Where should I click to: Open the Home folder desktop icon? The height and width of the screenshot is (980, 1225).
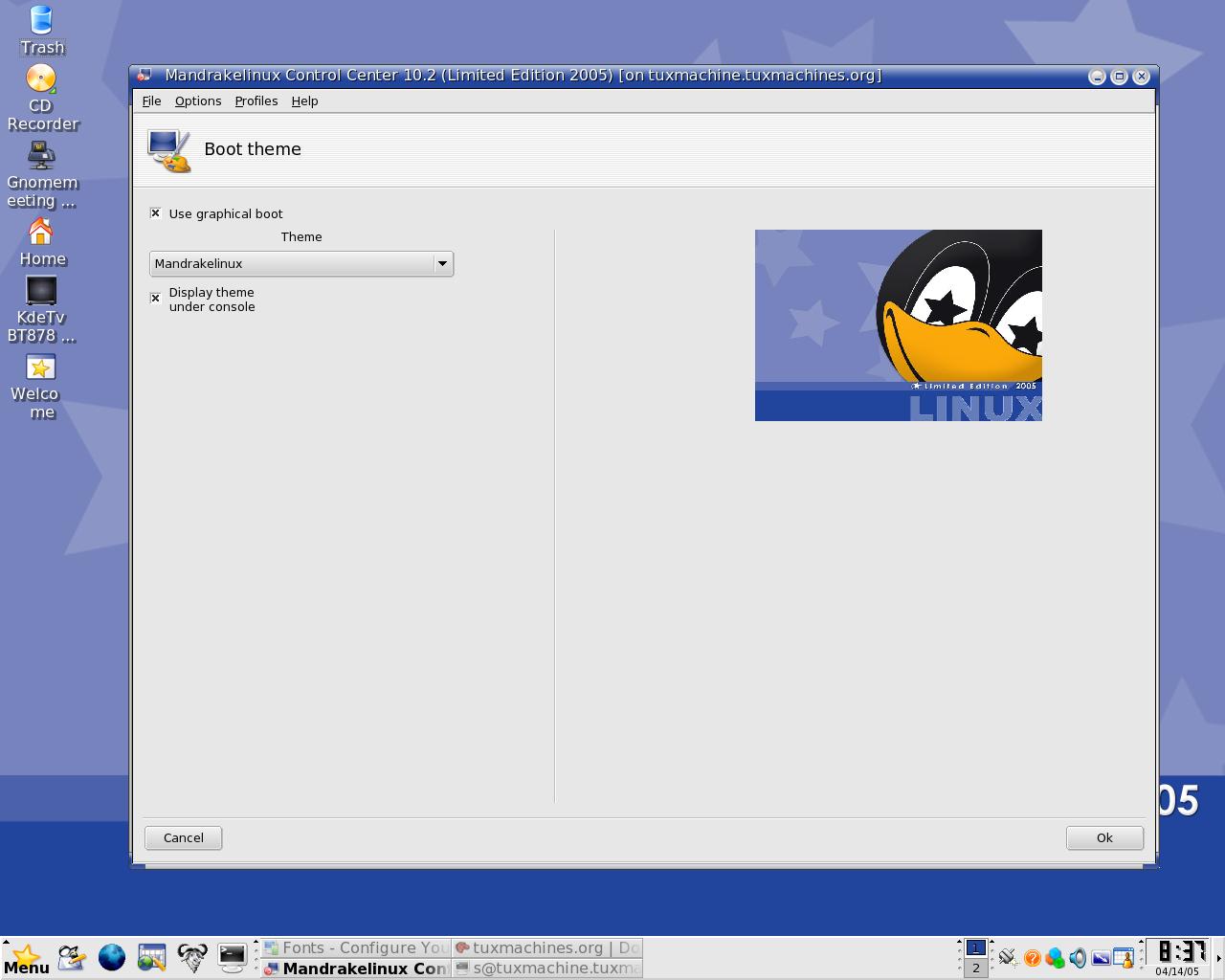(x=41, y=242)
